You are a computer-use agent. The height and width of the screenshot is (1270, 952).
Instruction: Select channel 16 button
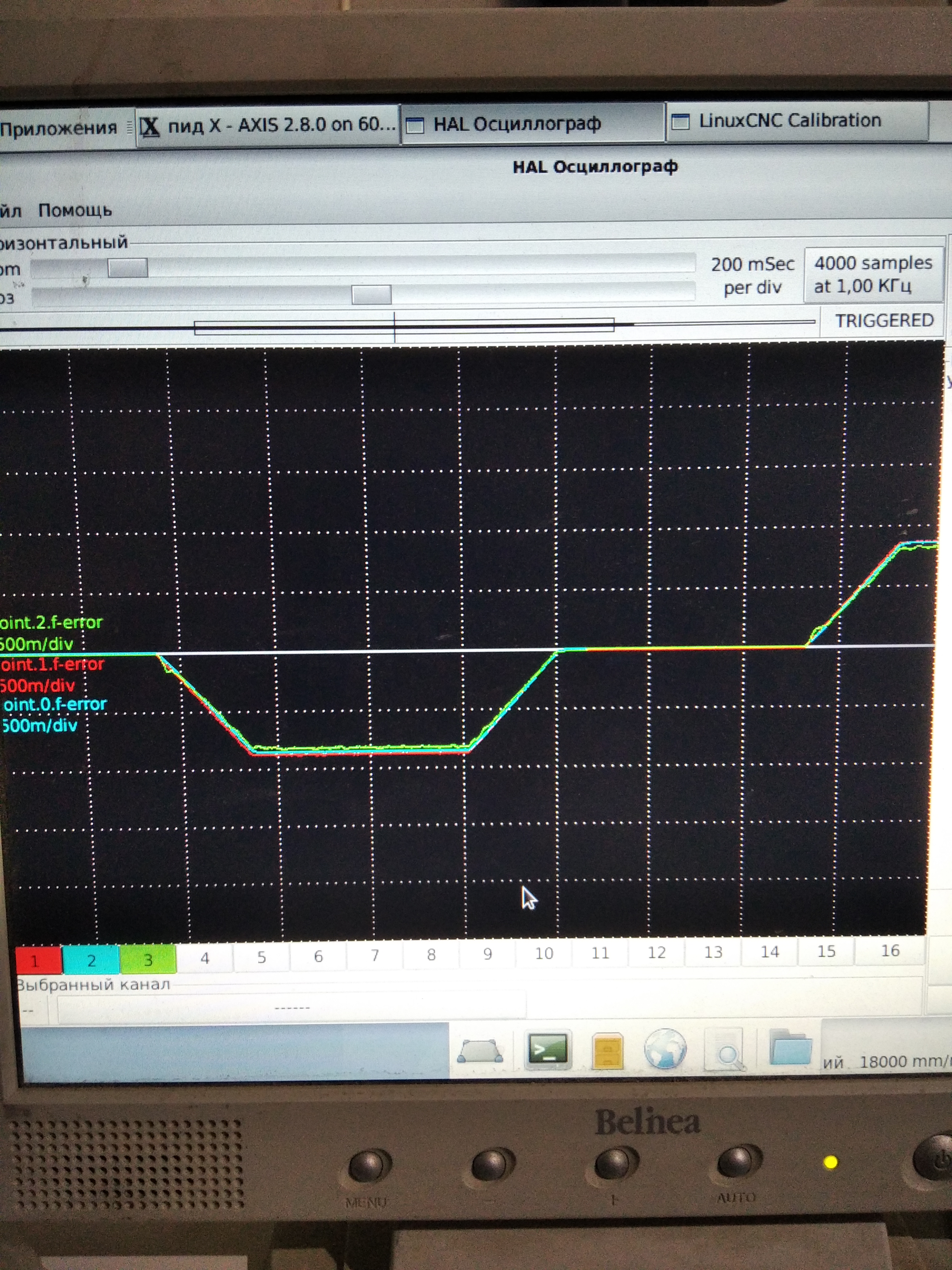(889, 951)
